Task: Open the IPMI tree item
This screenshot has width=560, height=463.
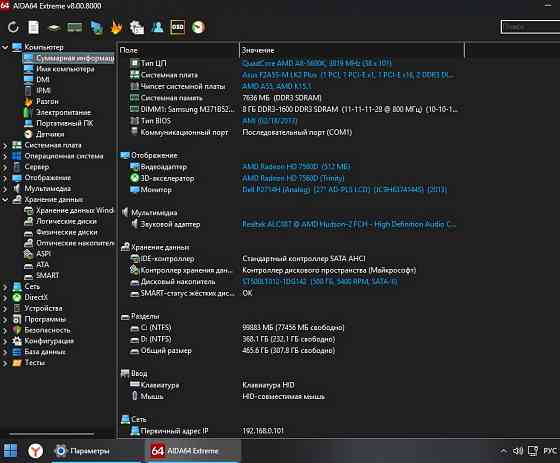Action: coord(43,90)
